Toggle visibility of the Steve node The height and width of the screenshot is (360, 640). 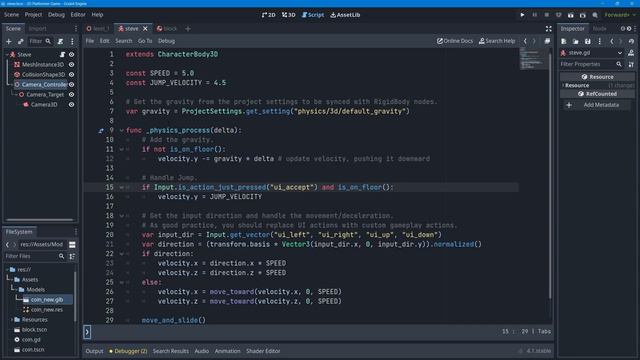click(x=71, y=54)
